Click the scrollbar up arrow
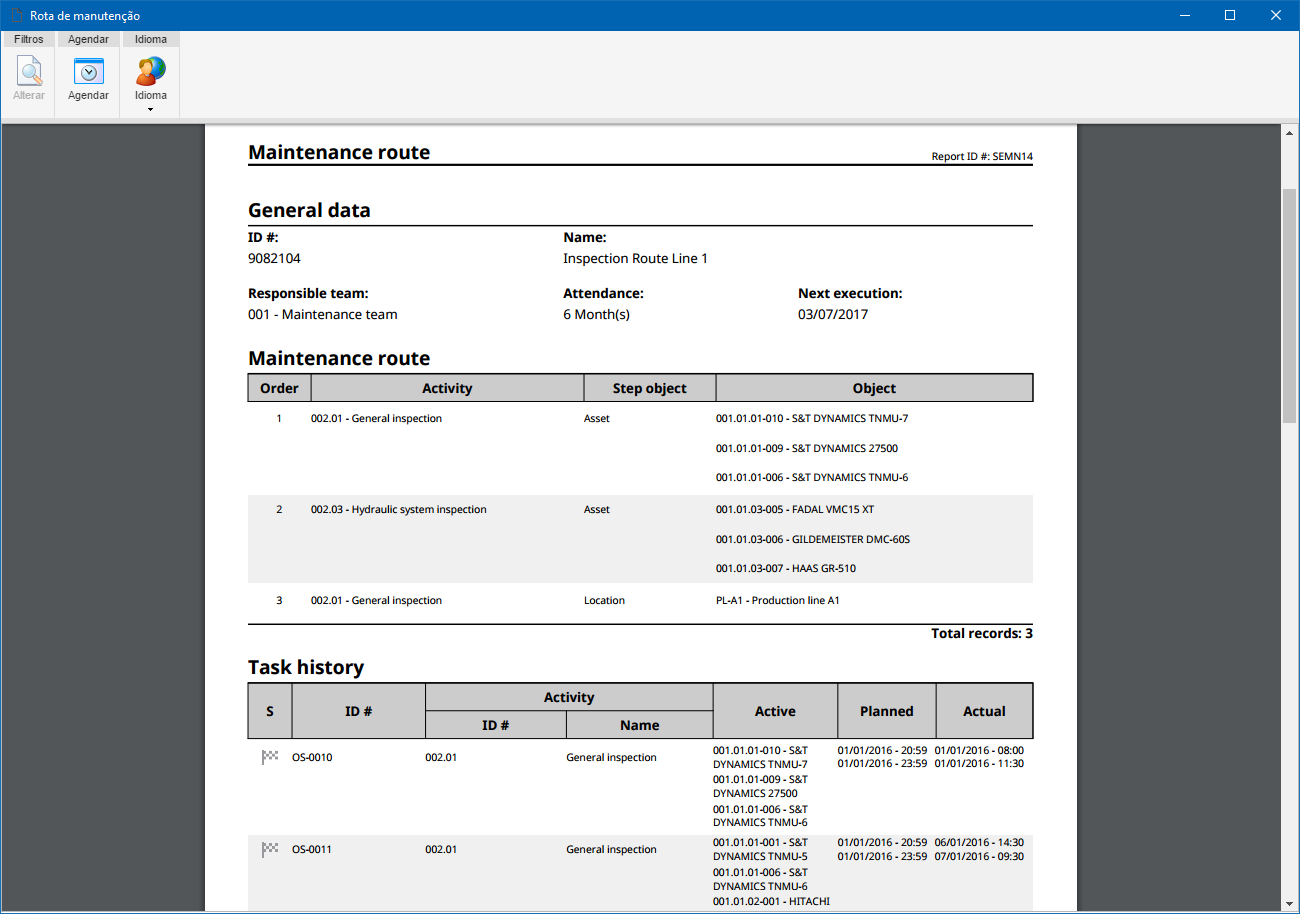1300x914 pixels. [1290, 132]
